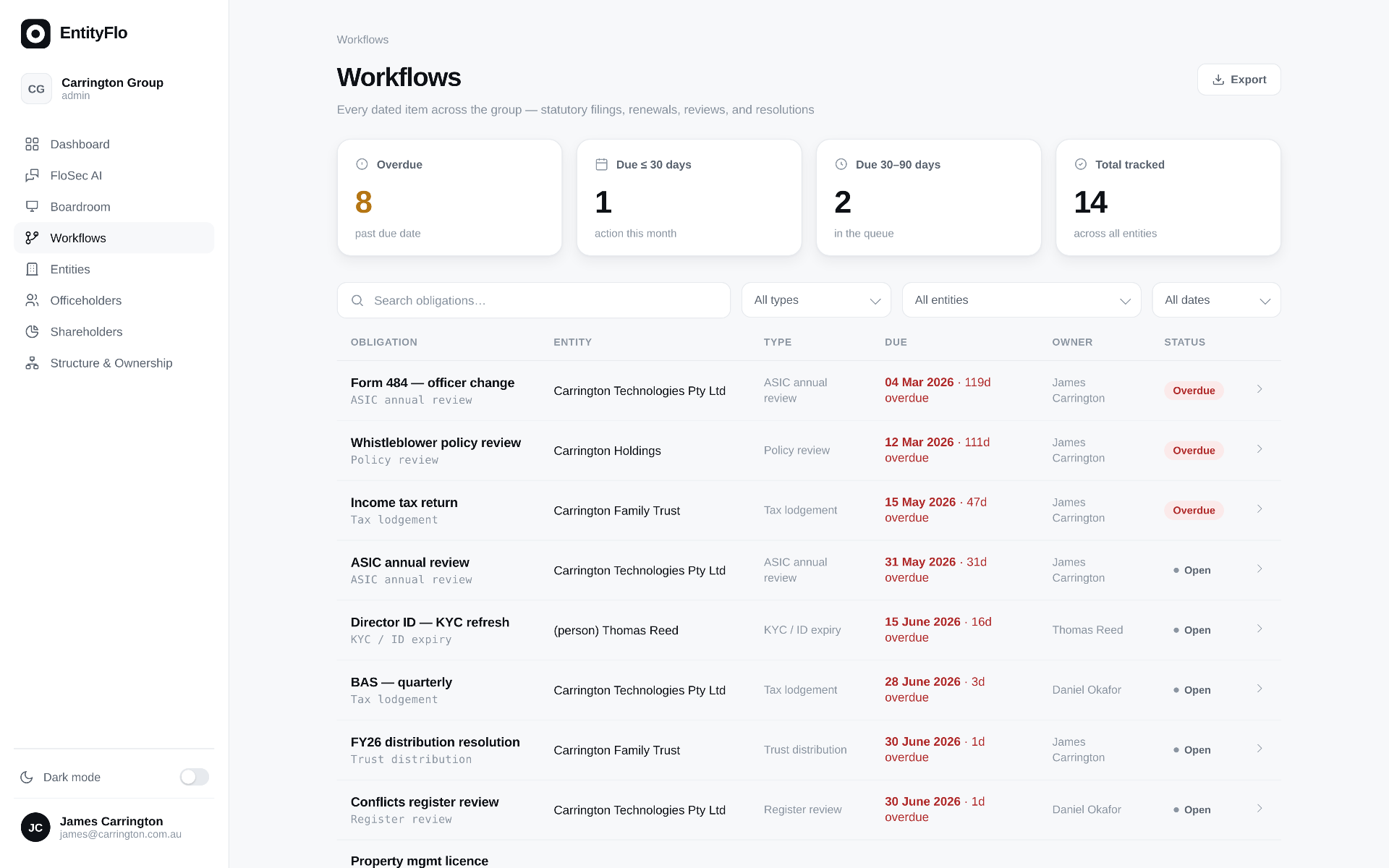Click 'Form 484 — officer change' title
This screenshot has width=1389, height=868.
tap(433, 383)
